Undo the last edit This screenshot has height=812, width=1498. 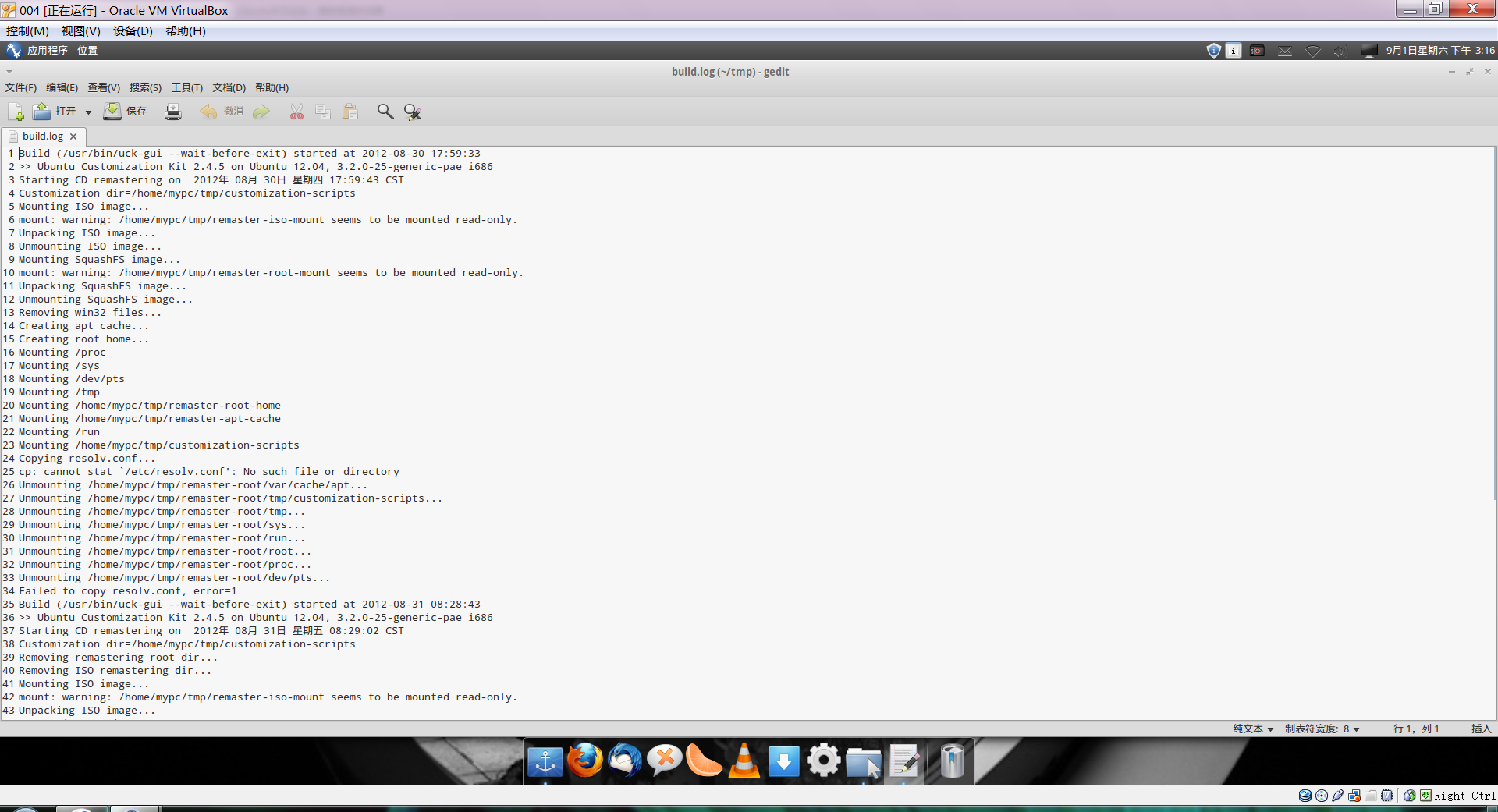click(222, 112)
